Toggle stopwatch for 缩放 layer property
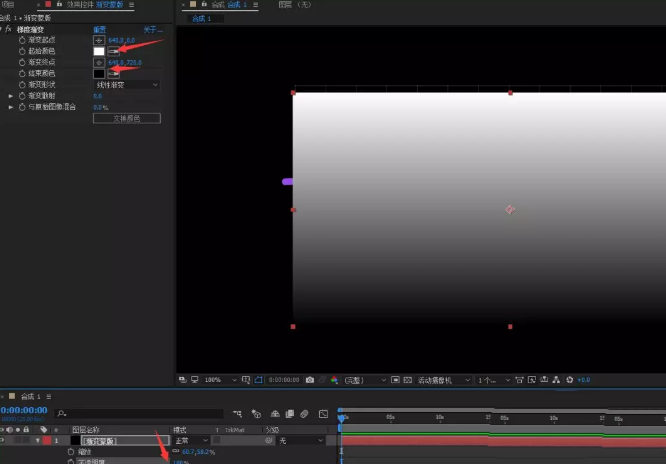 click(x=71, y=452)
